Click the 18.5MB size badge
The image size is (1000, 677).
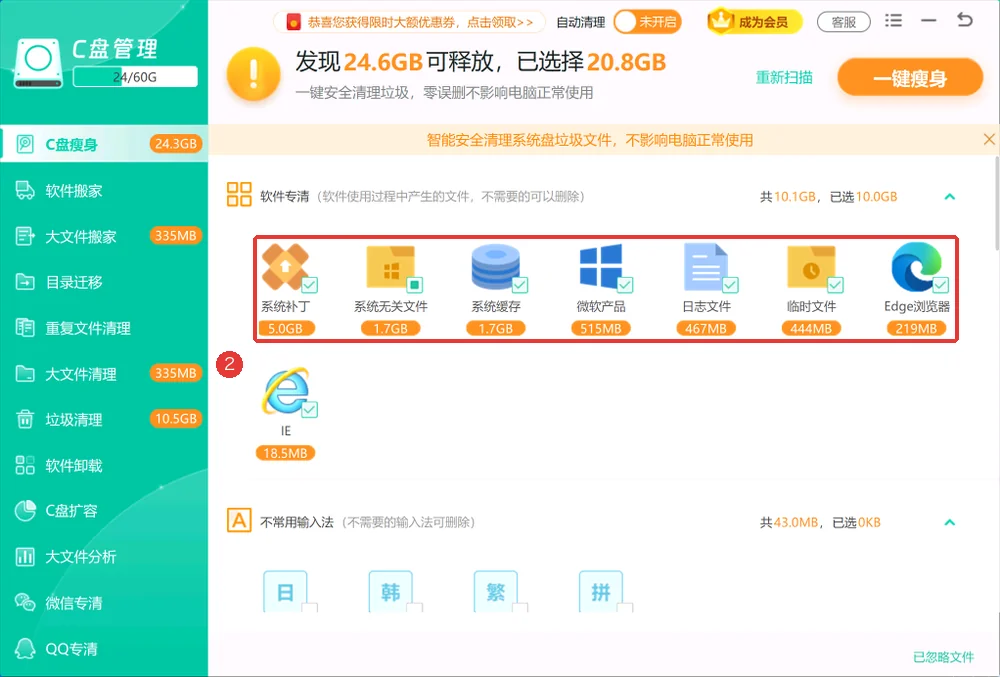pyautogui.click(x=285, y=453)
